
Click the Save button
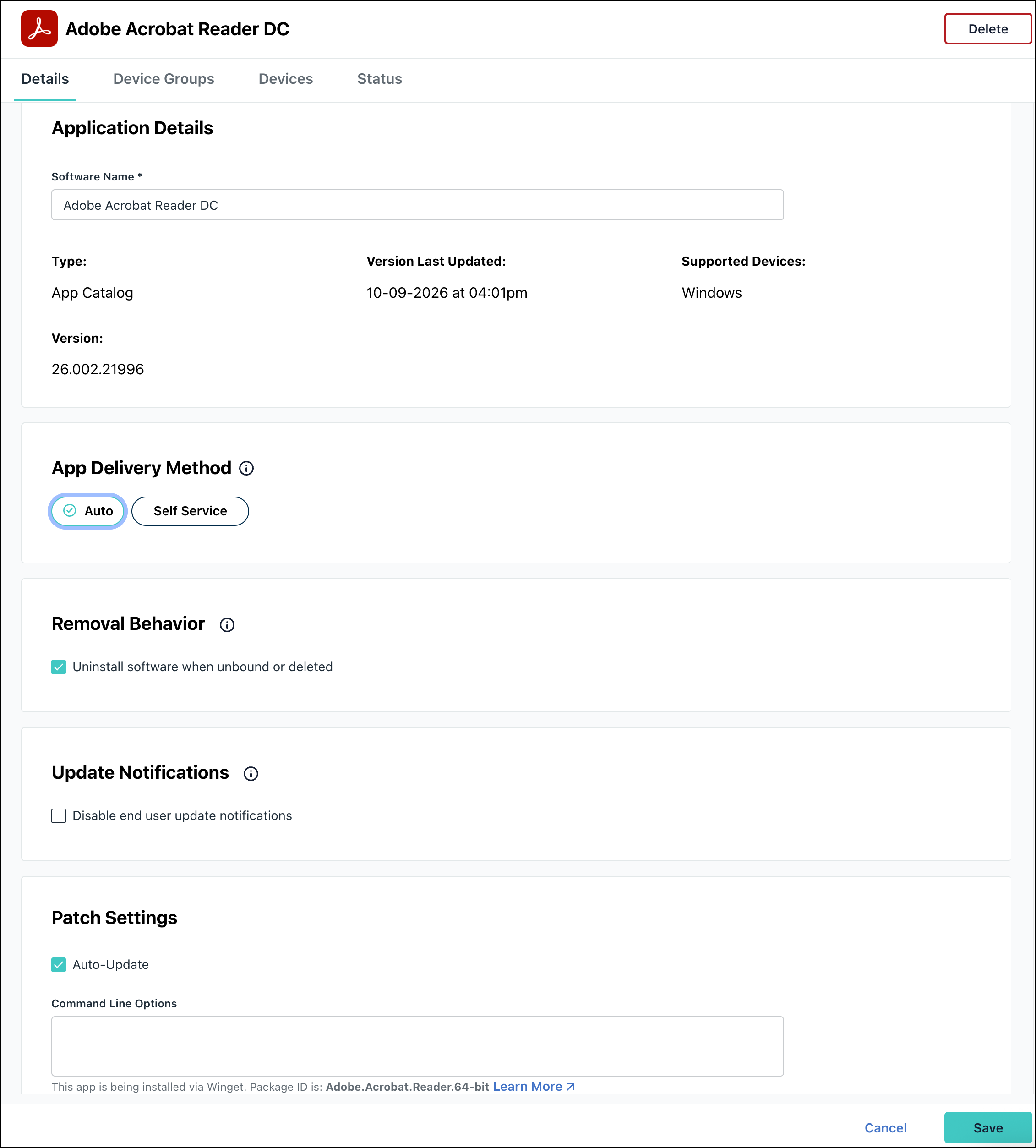point(987,1127)
